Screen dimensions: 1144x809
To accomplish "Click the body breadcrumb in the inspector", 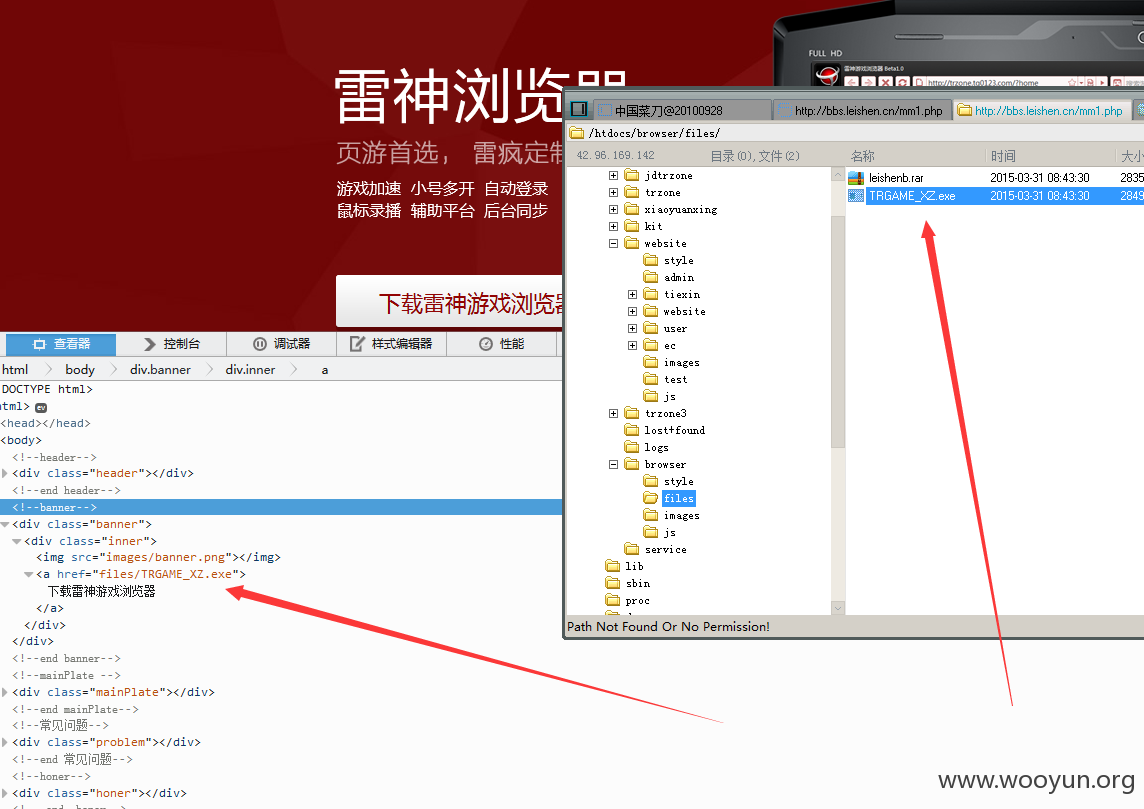I will click(80, 370).
